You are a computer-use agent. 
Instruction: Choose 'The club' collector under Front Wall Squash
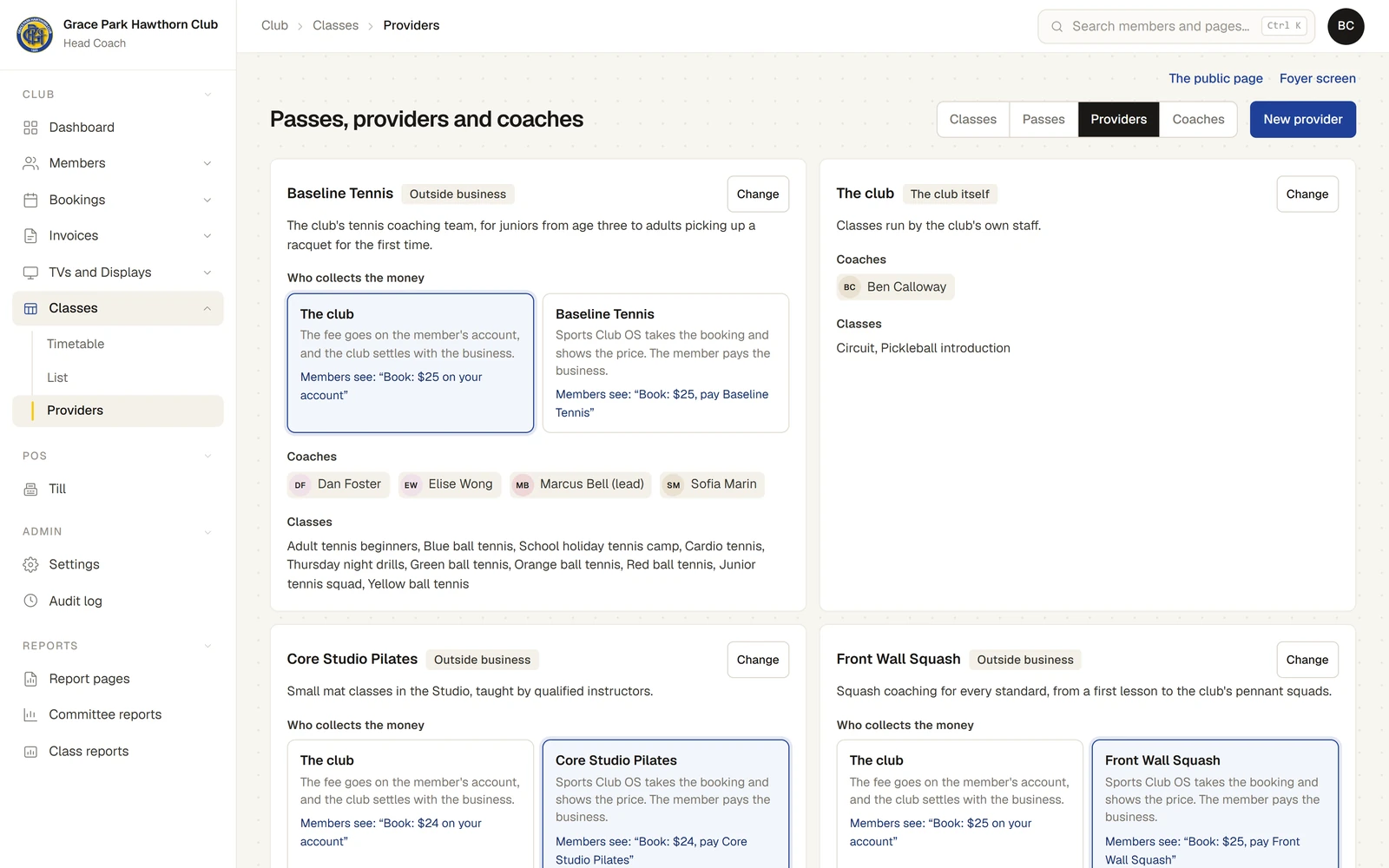coord(960,804)
